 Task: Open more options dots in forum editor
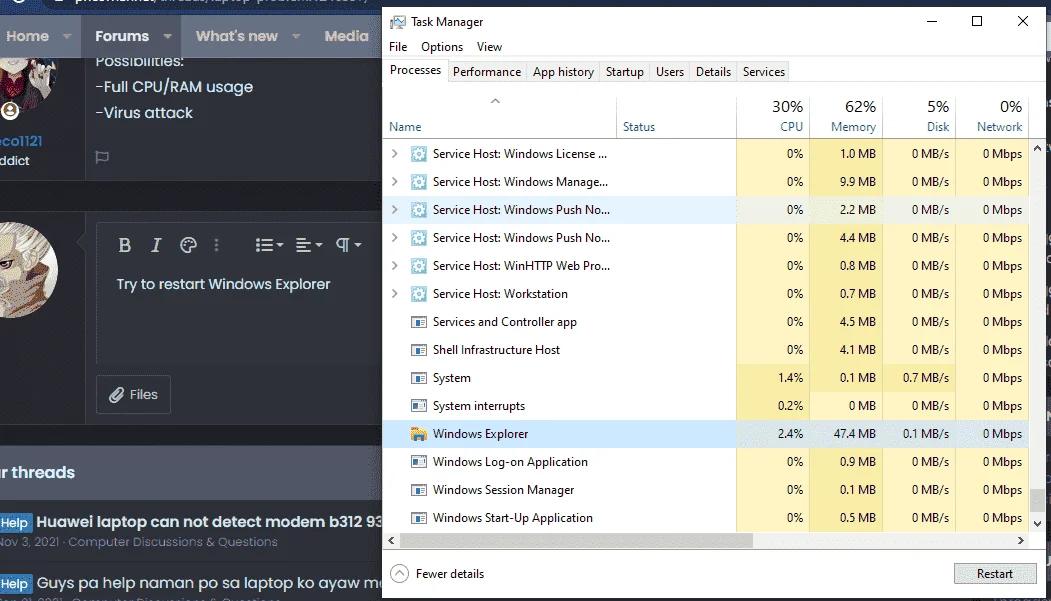click(x=216, y=245)
